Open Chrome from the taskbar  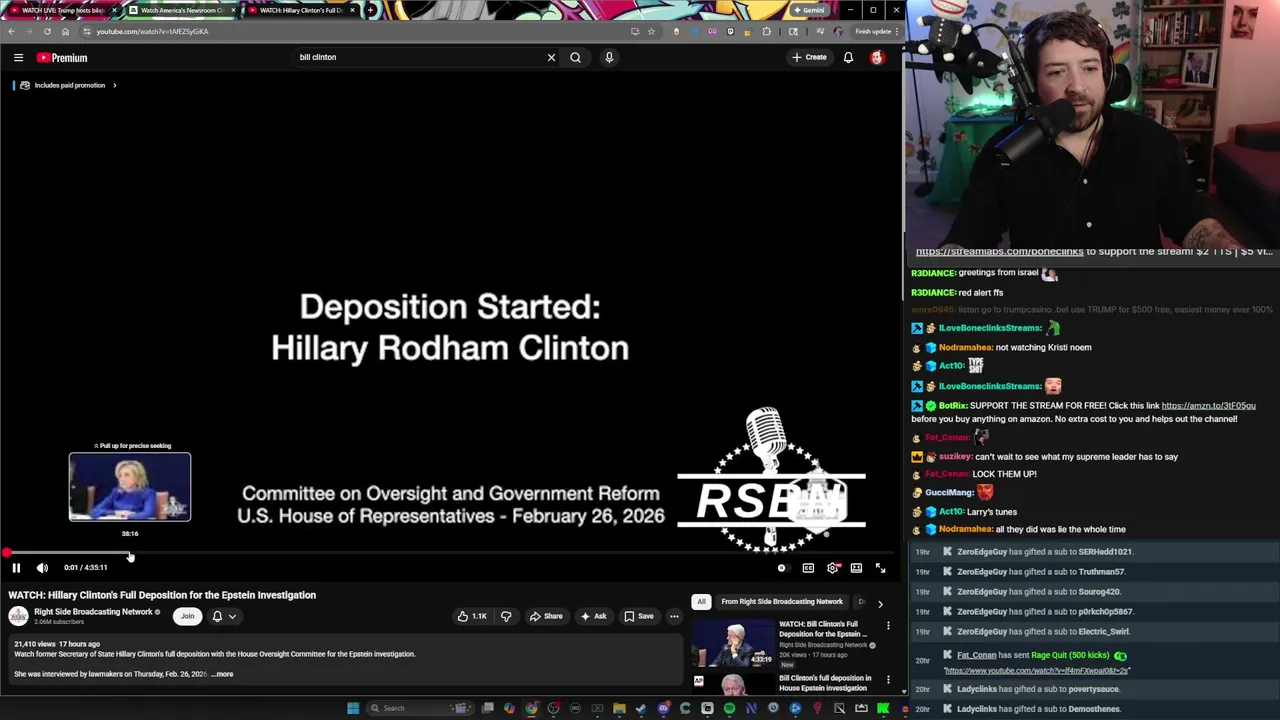tap(531, 708)
